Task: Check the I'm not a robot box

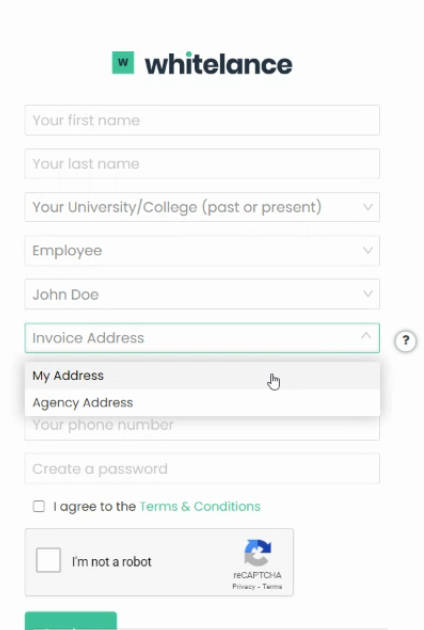Action: 48,560
